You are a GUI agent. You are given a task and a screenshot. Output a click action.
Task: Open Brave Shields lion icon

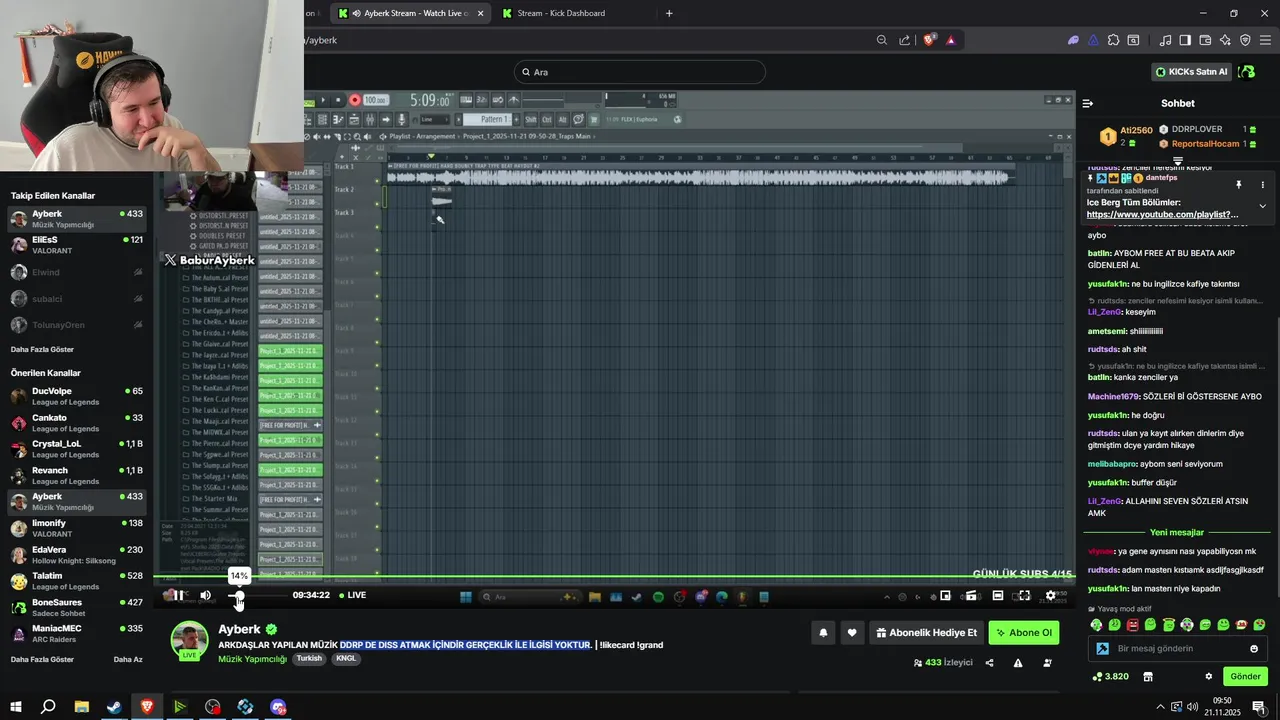coord(930,40)
